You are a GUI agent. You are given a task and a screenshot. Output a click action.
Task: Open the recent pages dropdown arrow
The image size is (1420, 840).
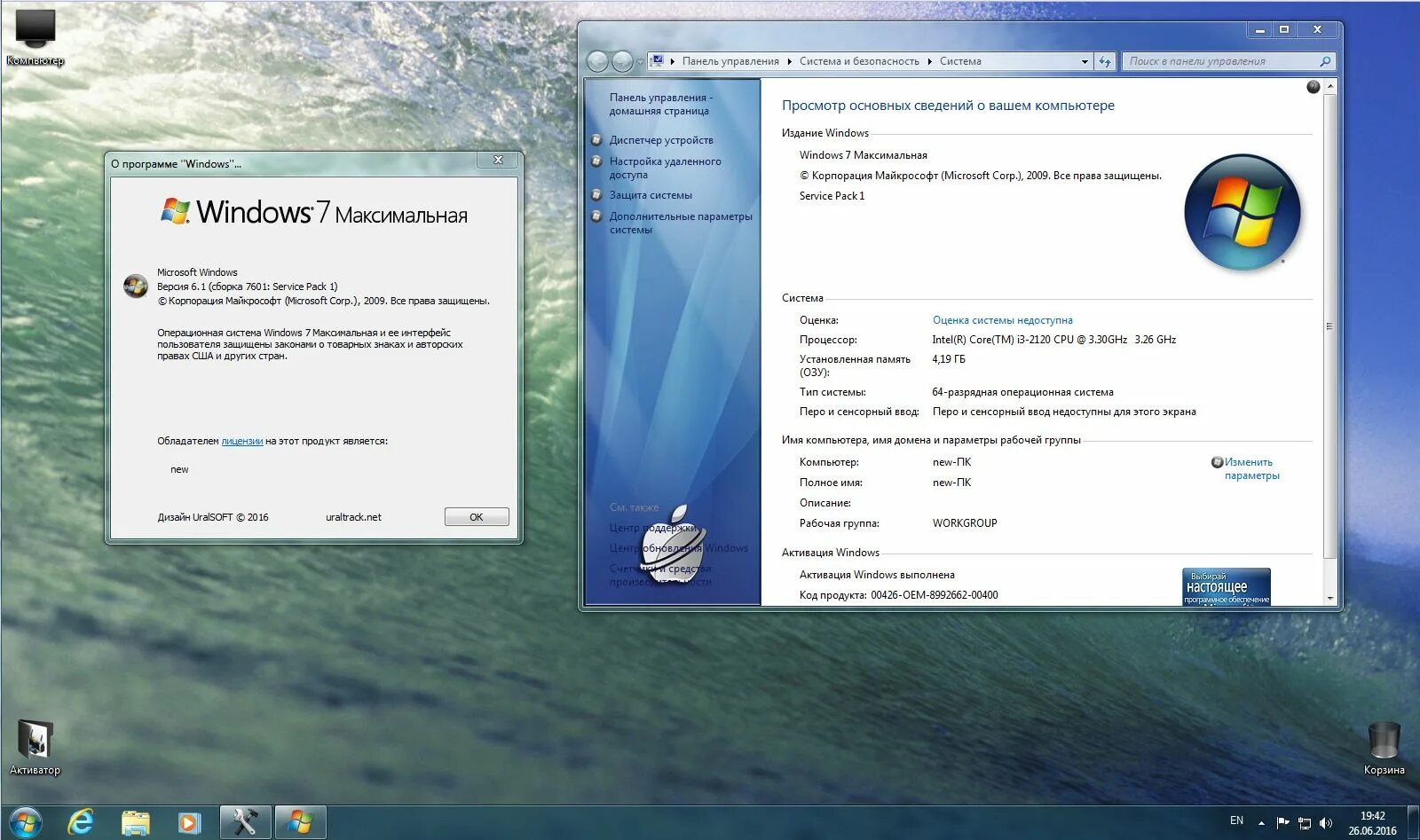pos(640,61)
